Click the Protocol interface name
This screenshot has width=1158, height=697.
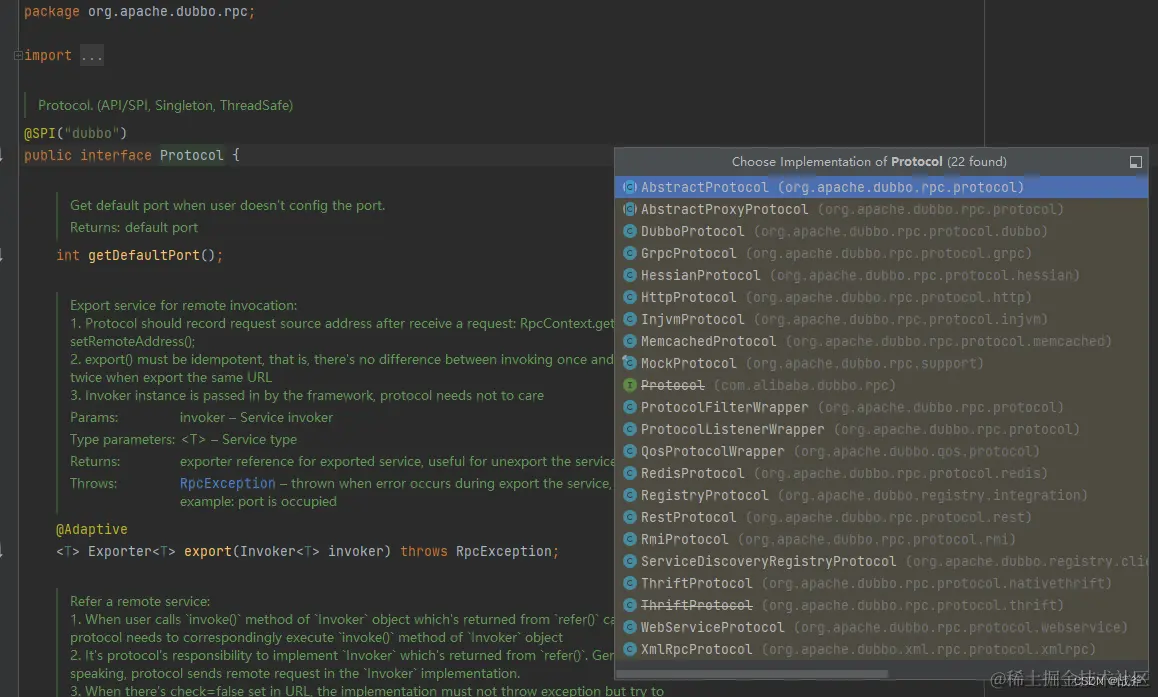[191, 155]
